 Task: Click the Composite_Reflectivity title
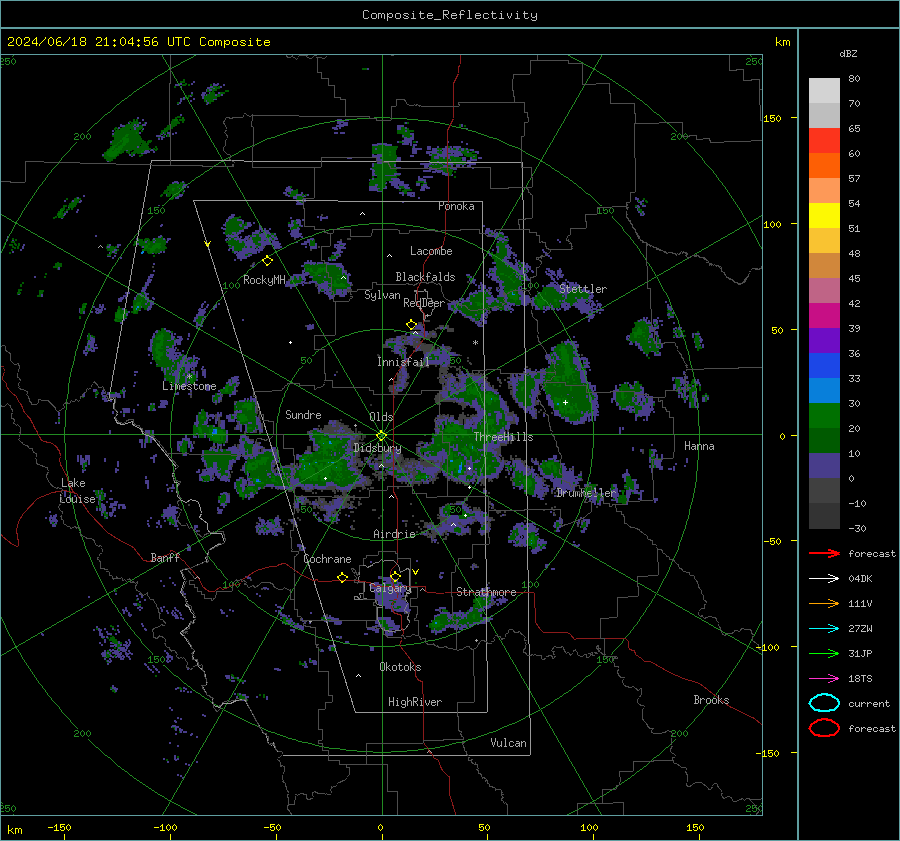click(x=450, y=15)
